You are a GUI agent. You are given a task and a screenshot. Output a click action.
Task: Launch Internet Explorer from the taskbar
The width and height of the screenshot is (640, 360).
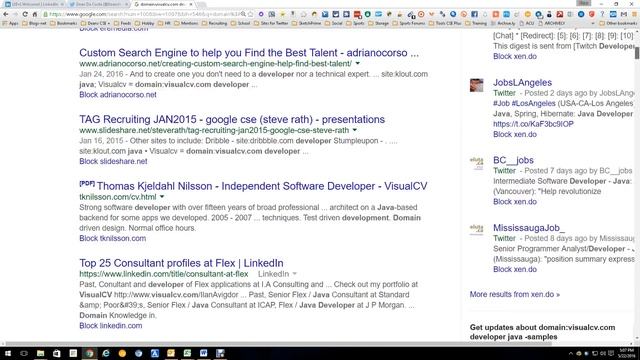(x=106, y=353)
